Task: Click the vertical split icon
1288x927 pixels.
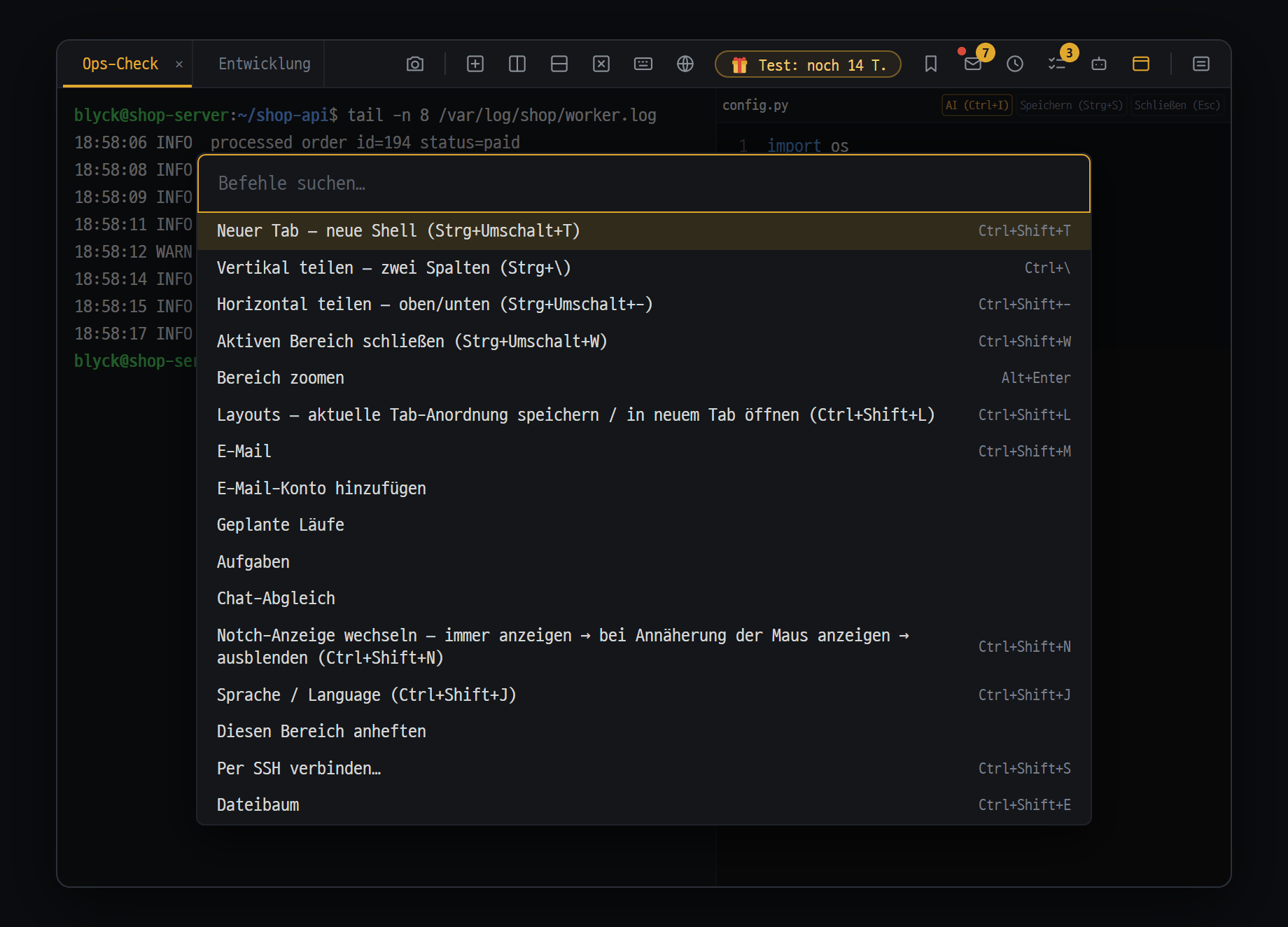Action: coord(517,64)
